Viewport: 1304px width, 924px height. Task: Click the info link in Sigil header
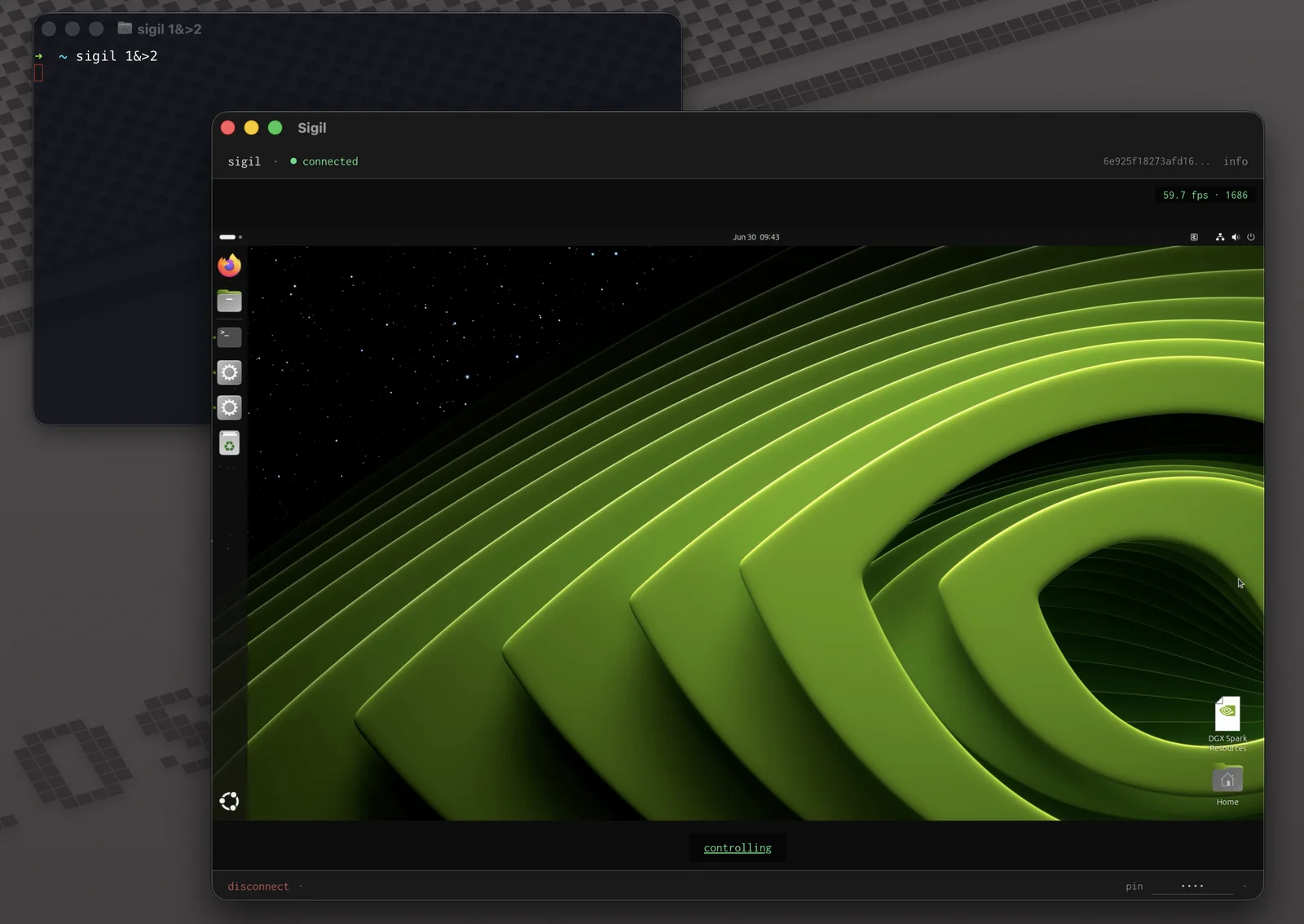[1236, 161]
